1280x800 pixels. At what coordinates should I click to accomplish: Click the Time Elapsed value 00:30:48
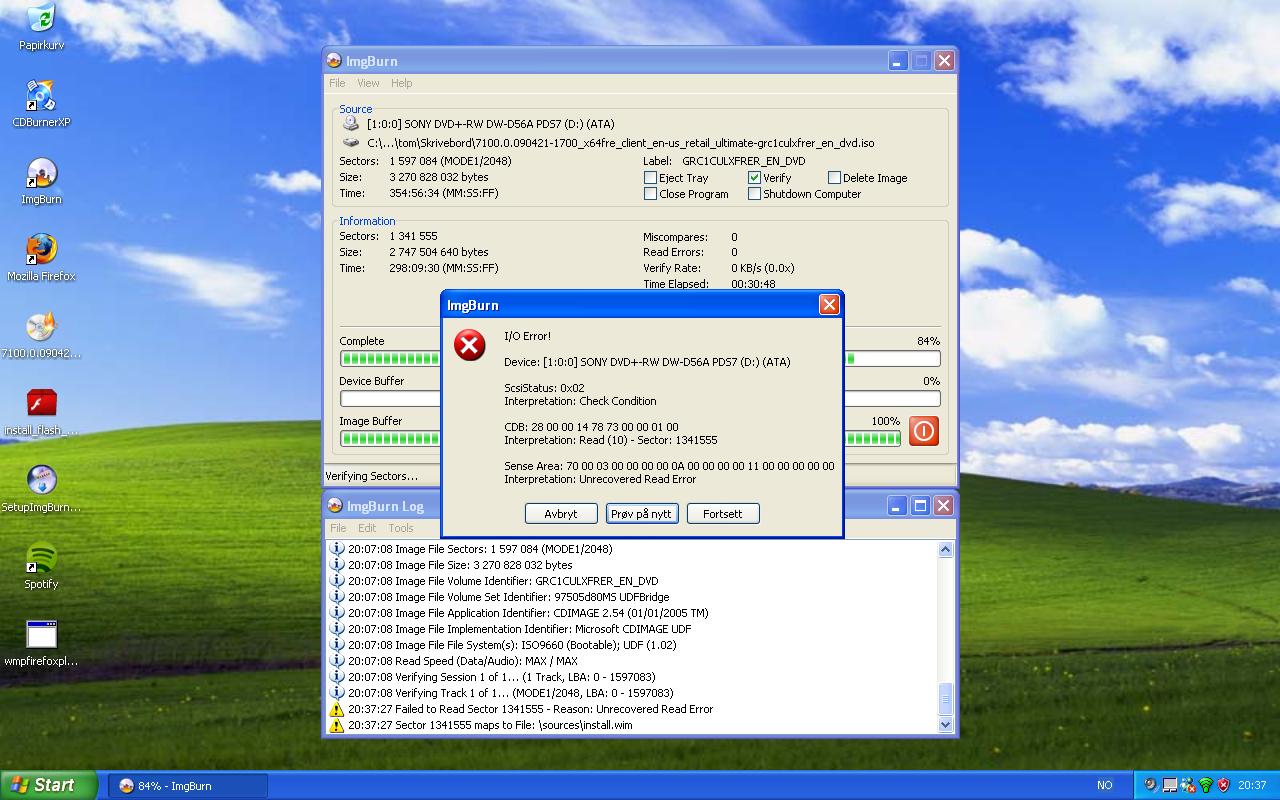tap(753, 284)
